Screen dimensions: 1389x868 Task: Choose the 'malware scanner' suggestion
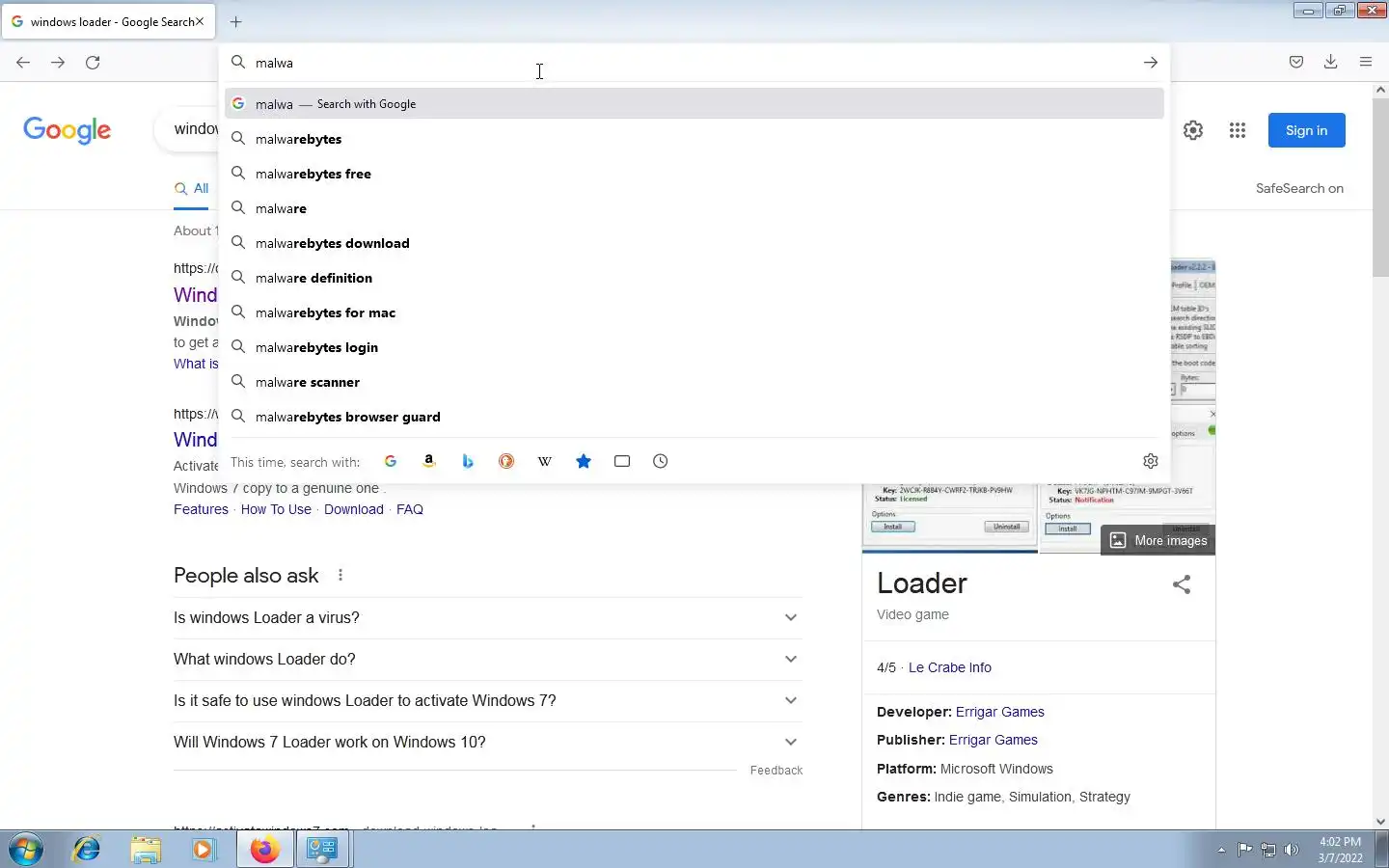click(x=694, y=382)
